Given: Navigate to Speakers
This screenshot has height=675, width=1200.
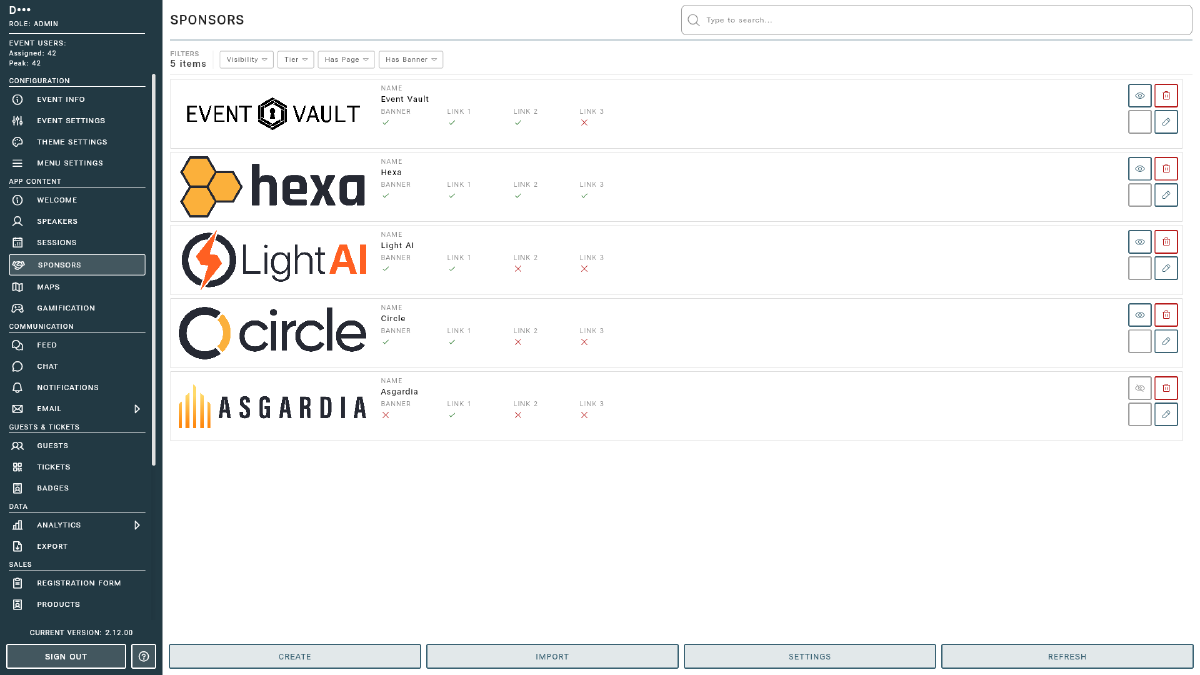Looking at the screenshot, I should [x=77, y=221].
